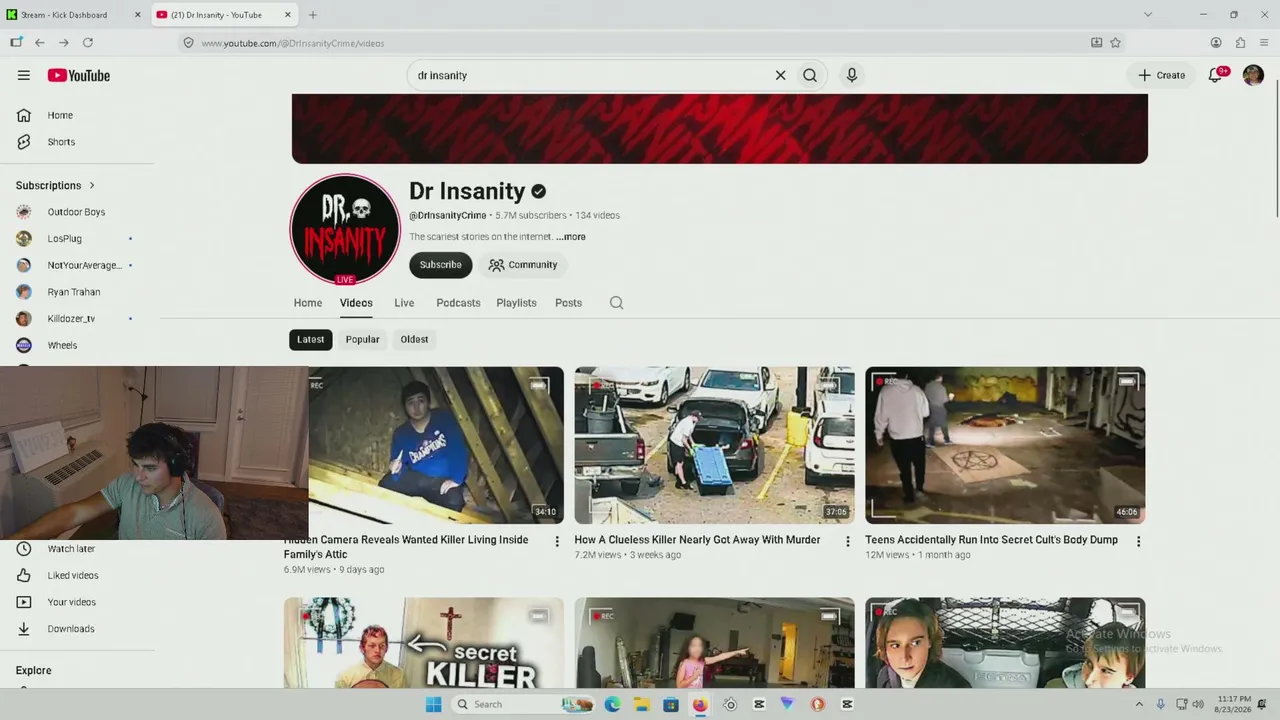Play the 'How A Clueless Killer' thumbnail

pos(714,445)
